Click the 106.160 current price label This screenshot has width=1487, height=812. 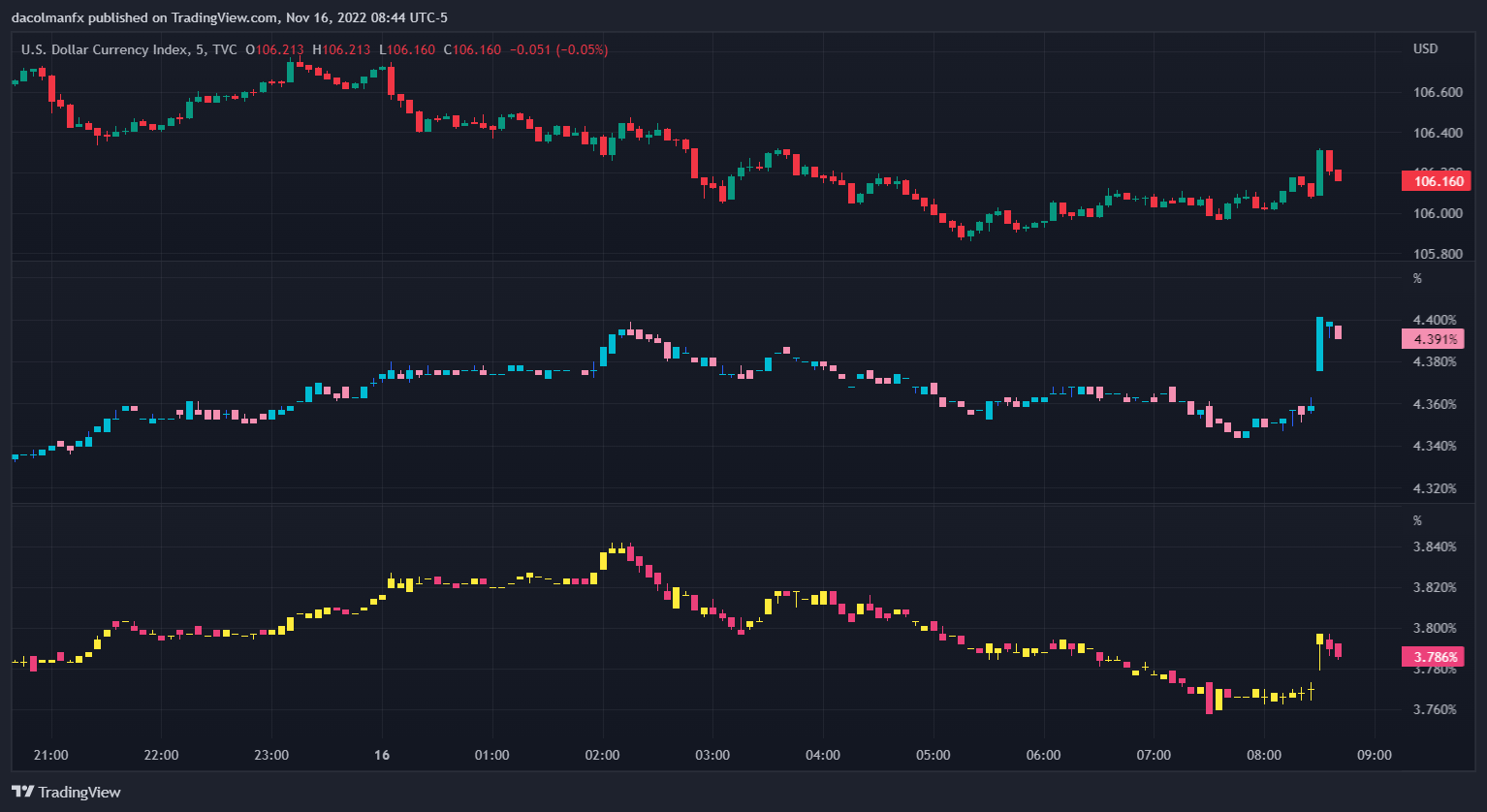point(1438,181)
